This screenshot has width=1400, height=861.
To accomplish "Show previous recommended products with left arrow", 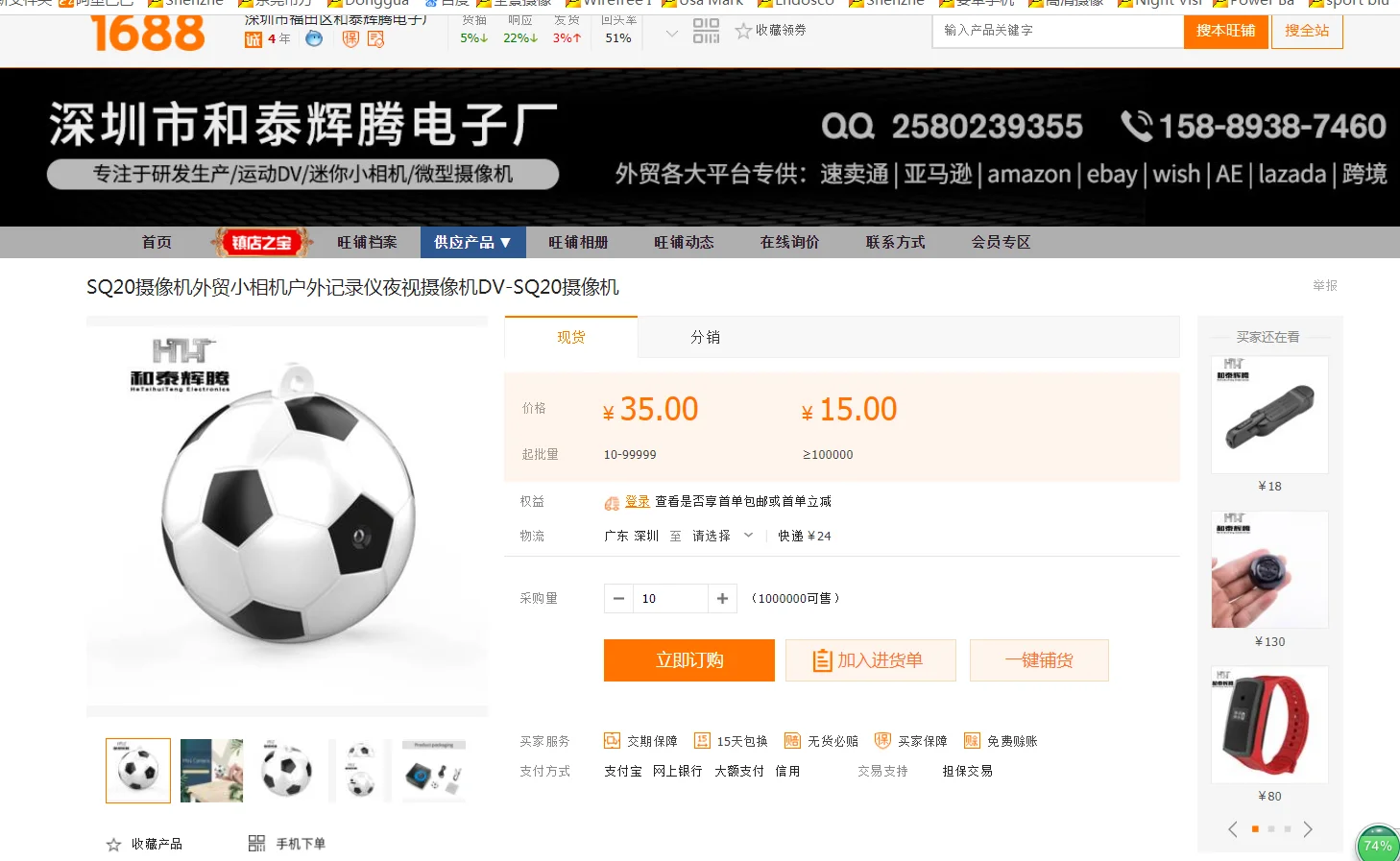I will pos(1233,829).
